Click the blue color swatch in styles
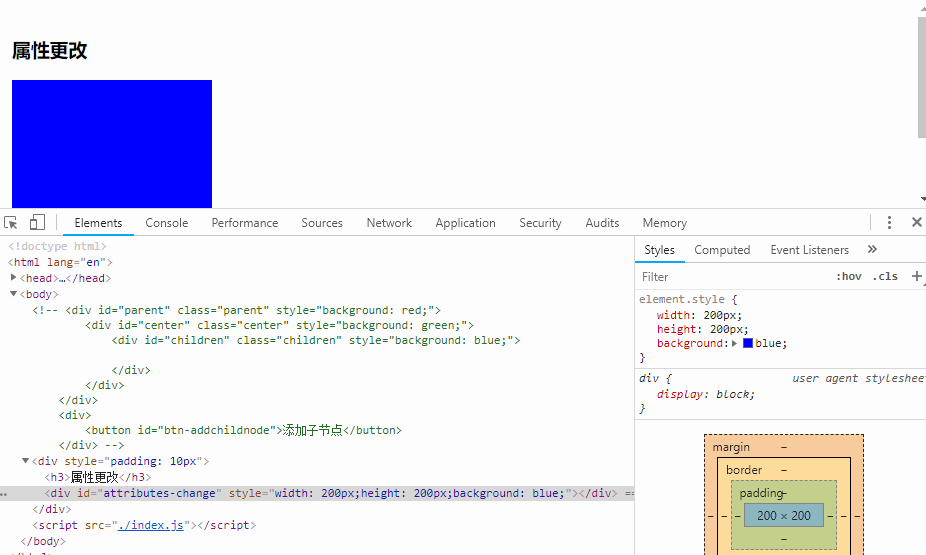 [x=747, y=343]
